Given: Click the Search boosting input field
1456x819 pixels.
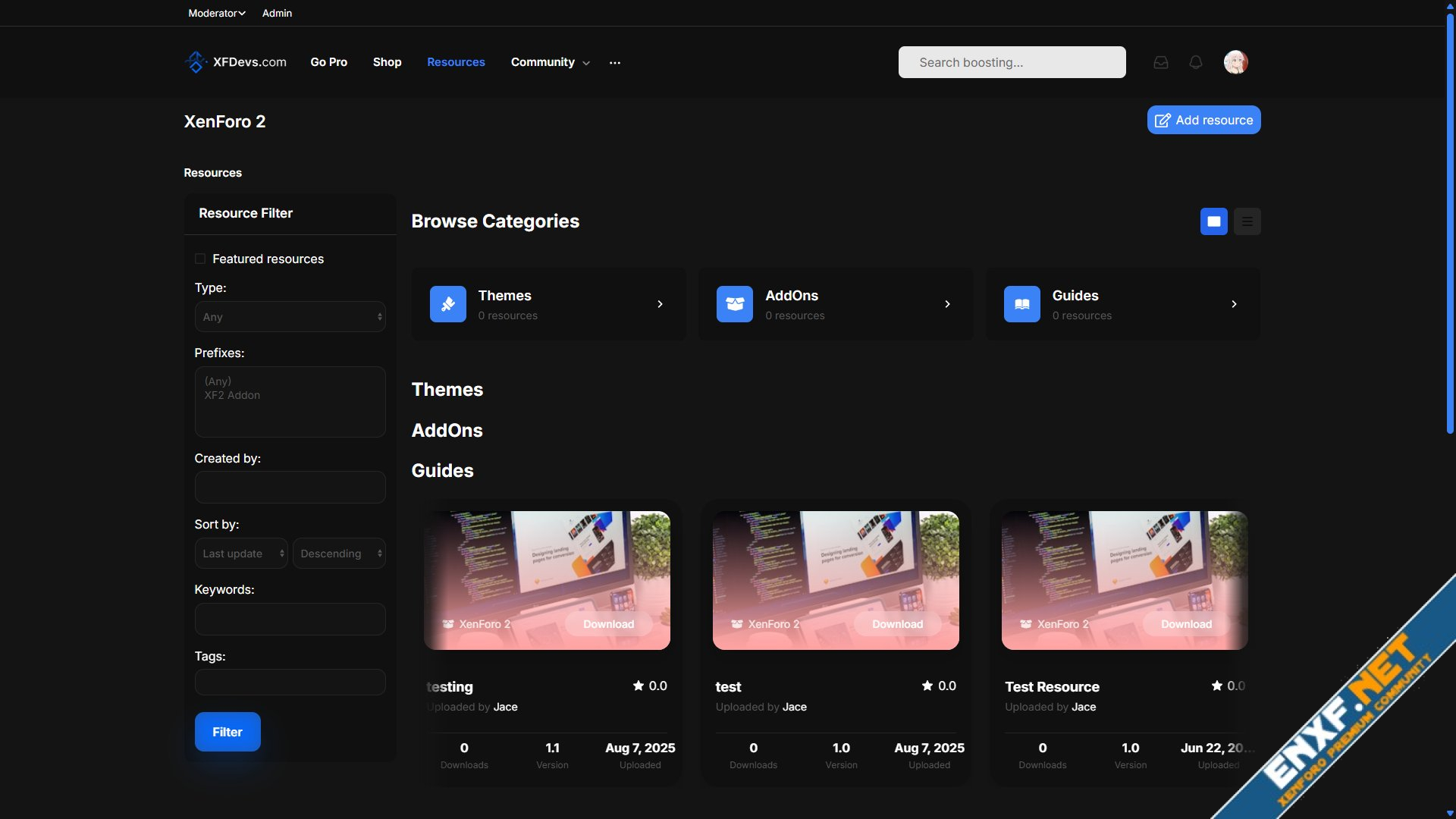Looking at the screenshot, I should coord(1012,62).
